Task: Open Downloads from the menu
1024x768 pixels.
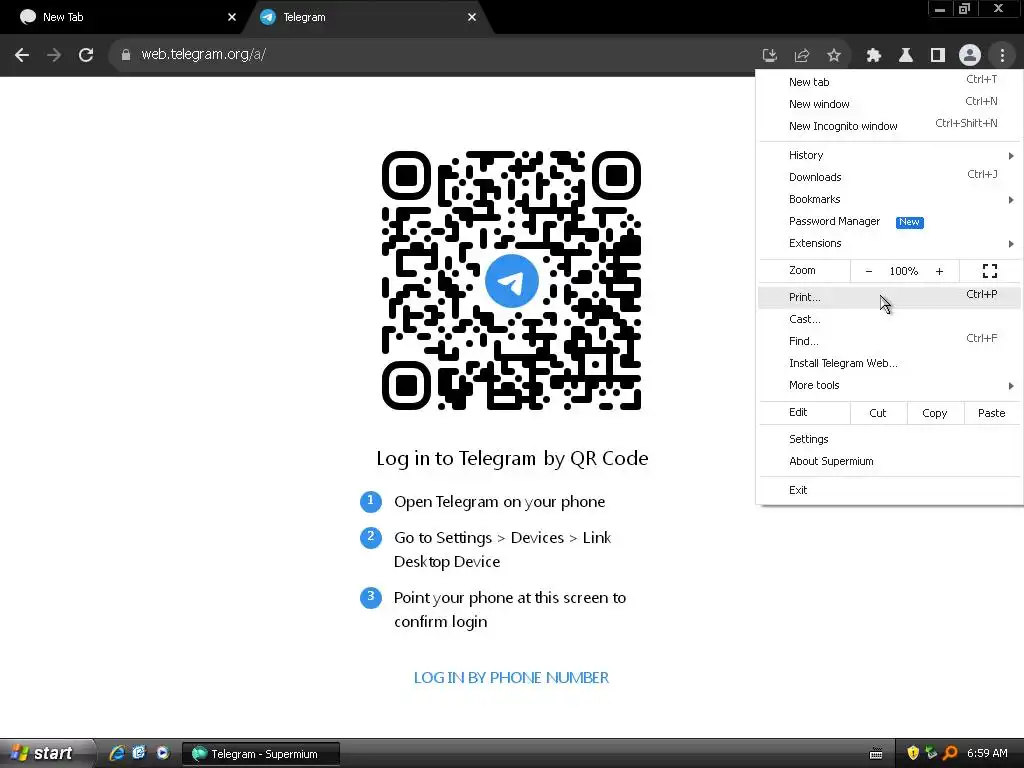Action: 889,177
